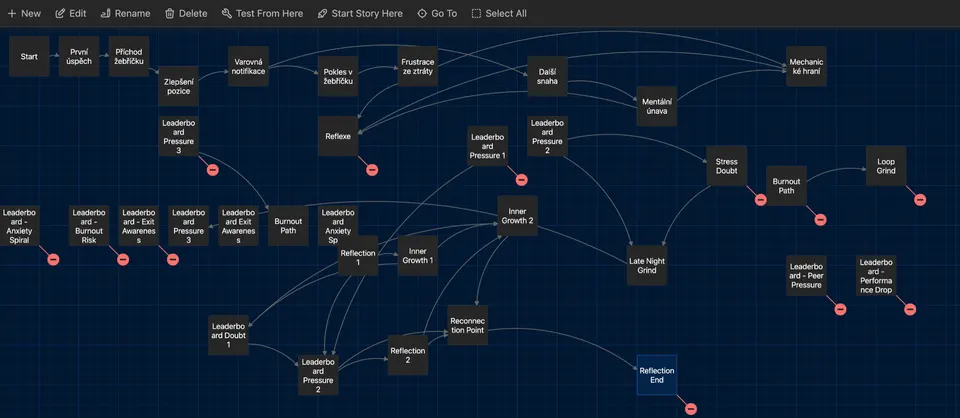Click the broken-link marker below Reflexe
This screenshot has height=418, width=960.
click(372, 170)
